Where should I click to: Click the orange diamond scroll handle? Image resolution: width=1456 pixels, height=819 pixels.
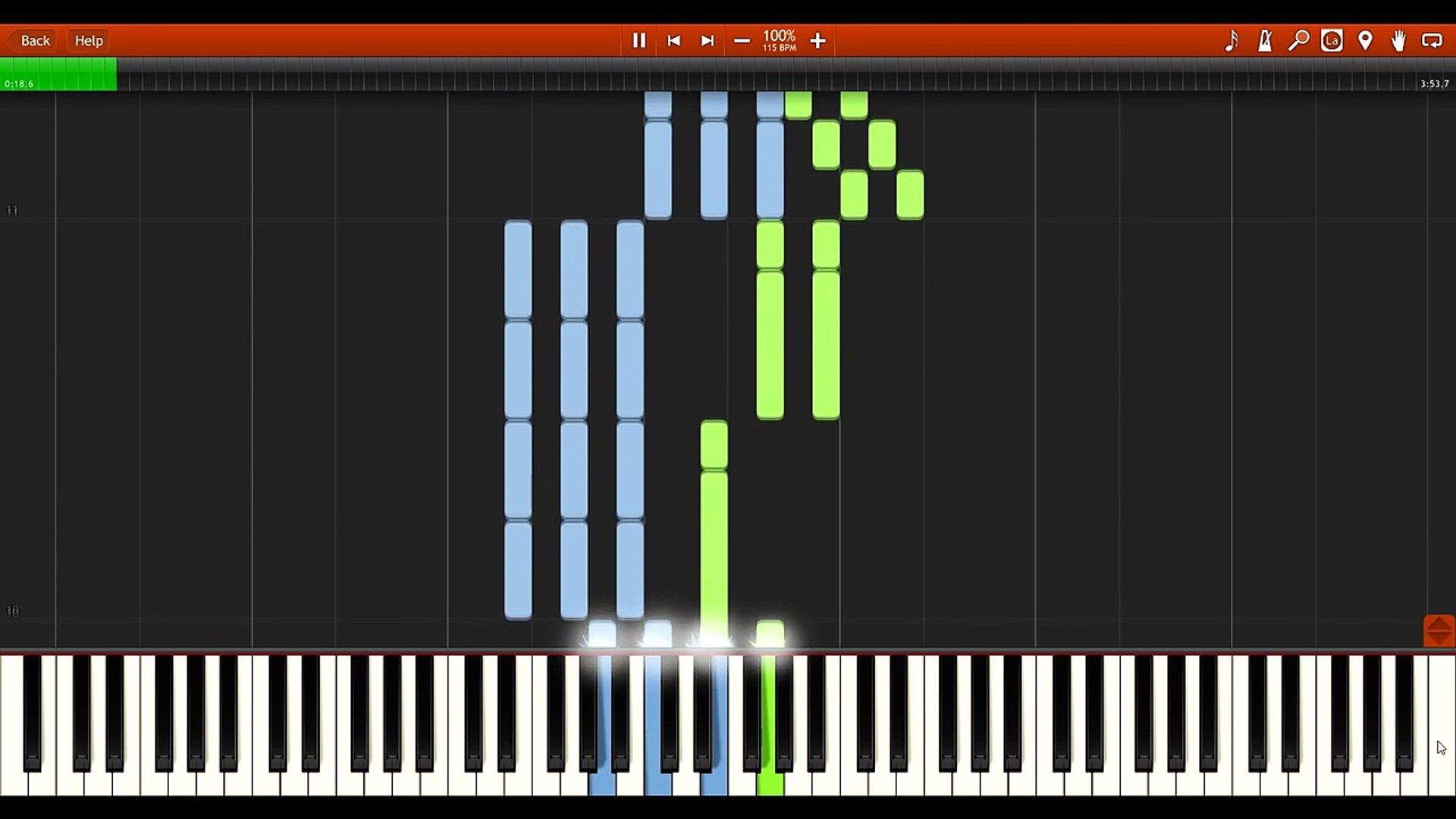point(1439,631)
